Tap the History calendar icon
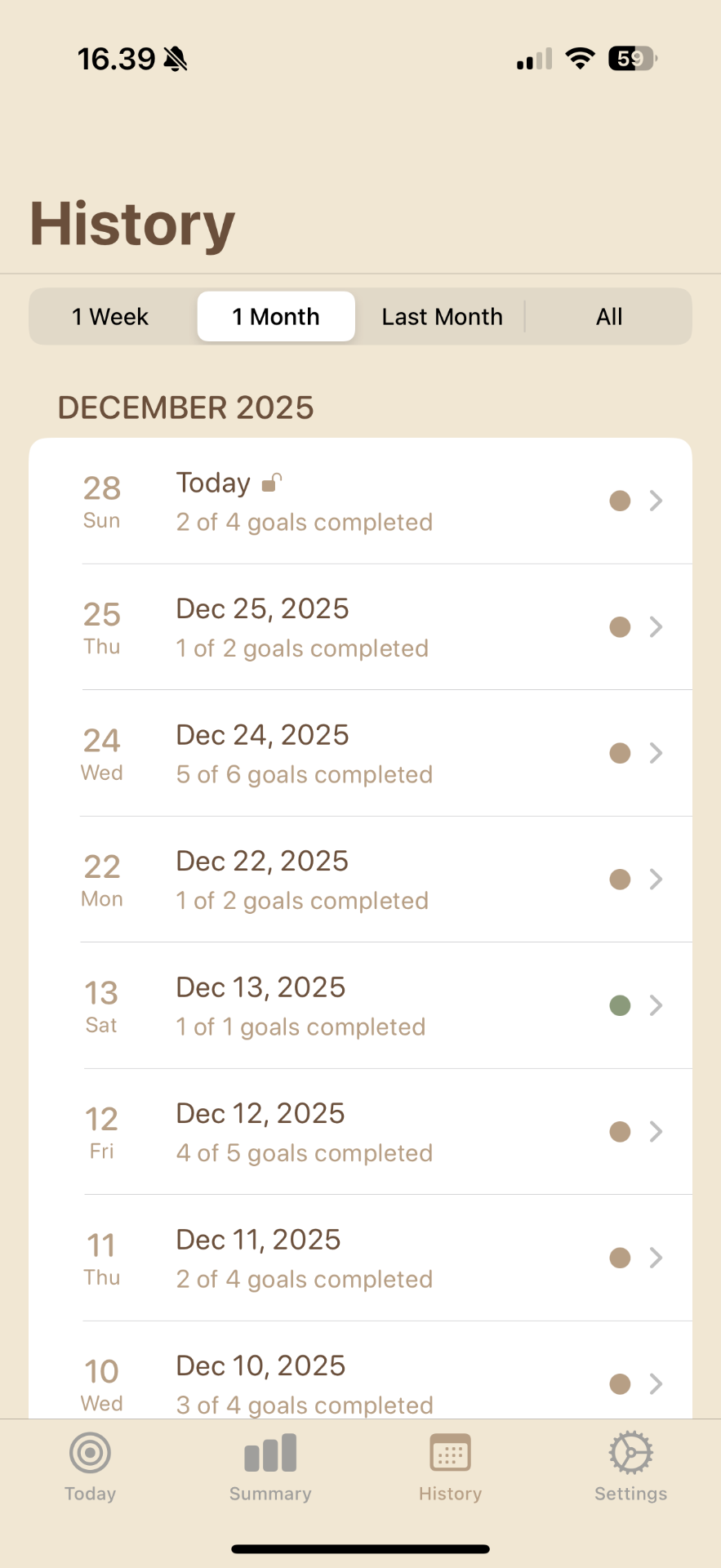Screen dimensions: 721x1568 (x=450, y=1454)
